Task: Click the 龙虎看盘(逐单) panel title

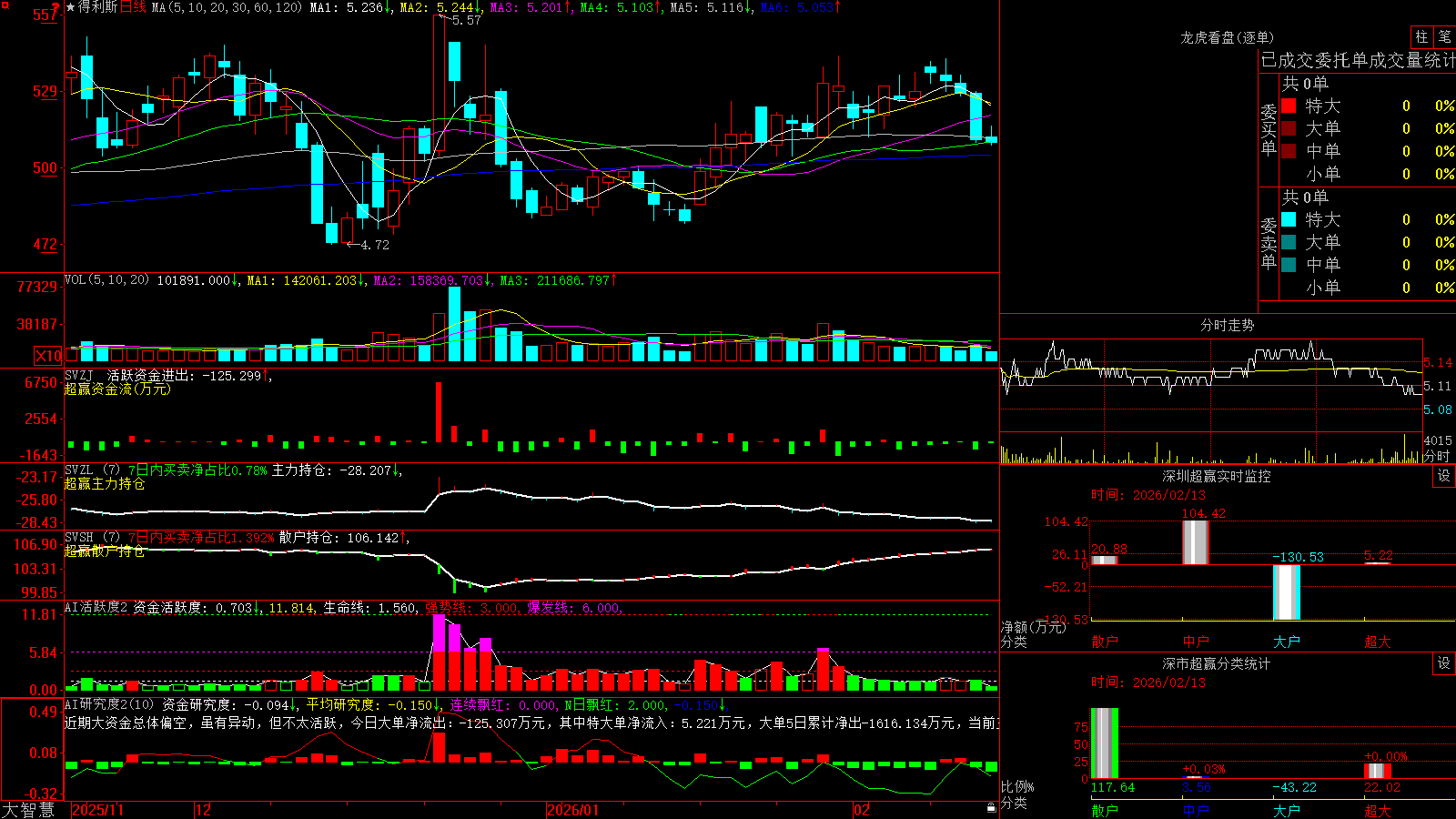Action: point(1227,37)
